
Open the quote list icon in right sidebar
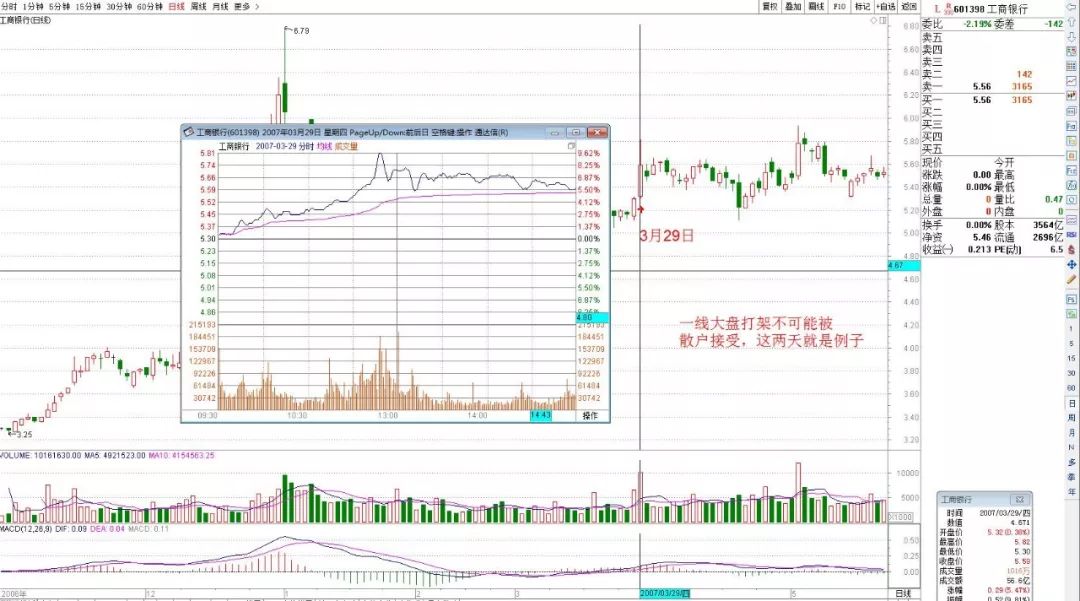(x=1072, y=52)
